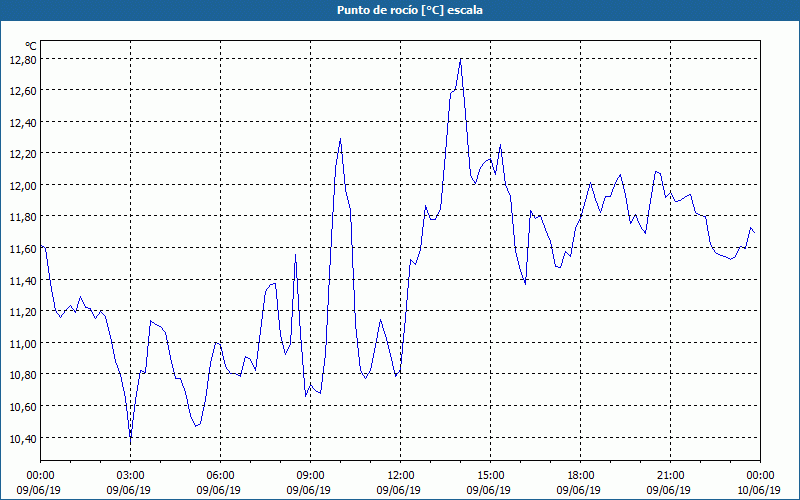
Task: Select the 06:00 time label
Action: (x=220, y=476)
